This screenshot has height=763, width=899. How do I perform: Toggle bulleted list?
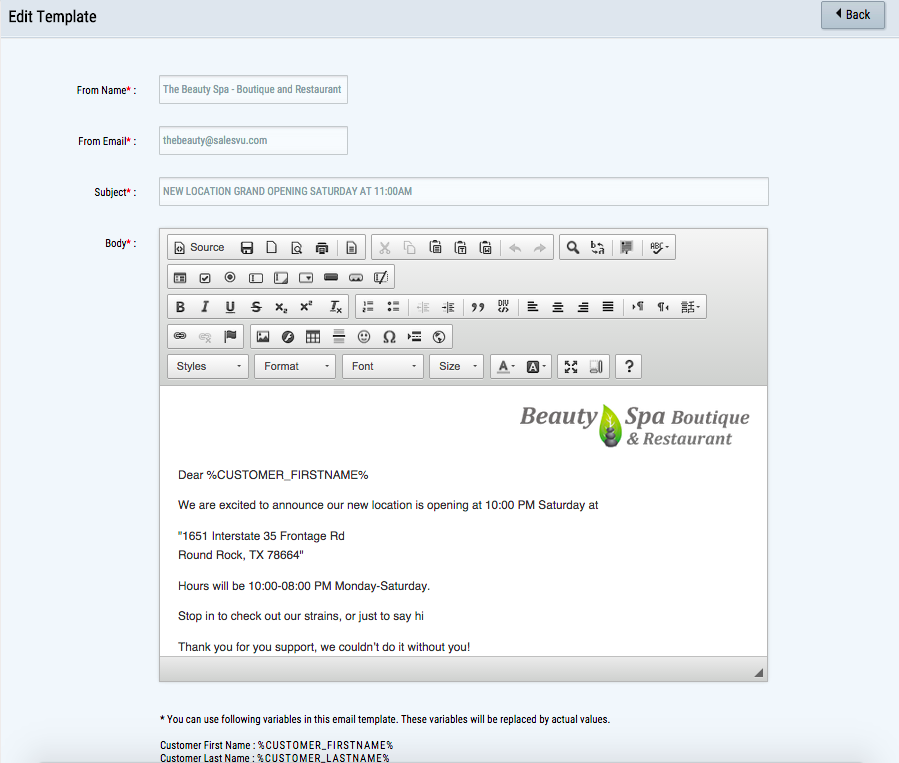[x=393, y=307]
